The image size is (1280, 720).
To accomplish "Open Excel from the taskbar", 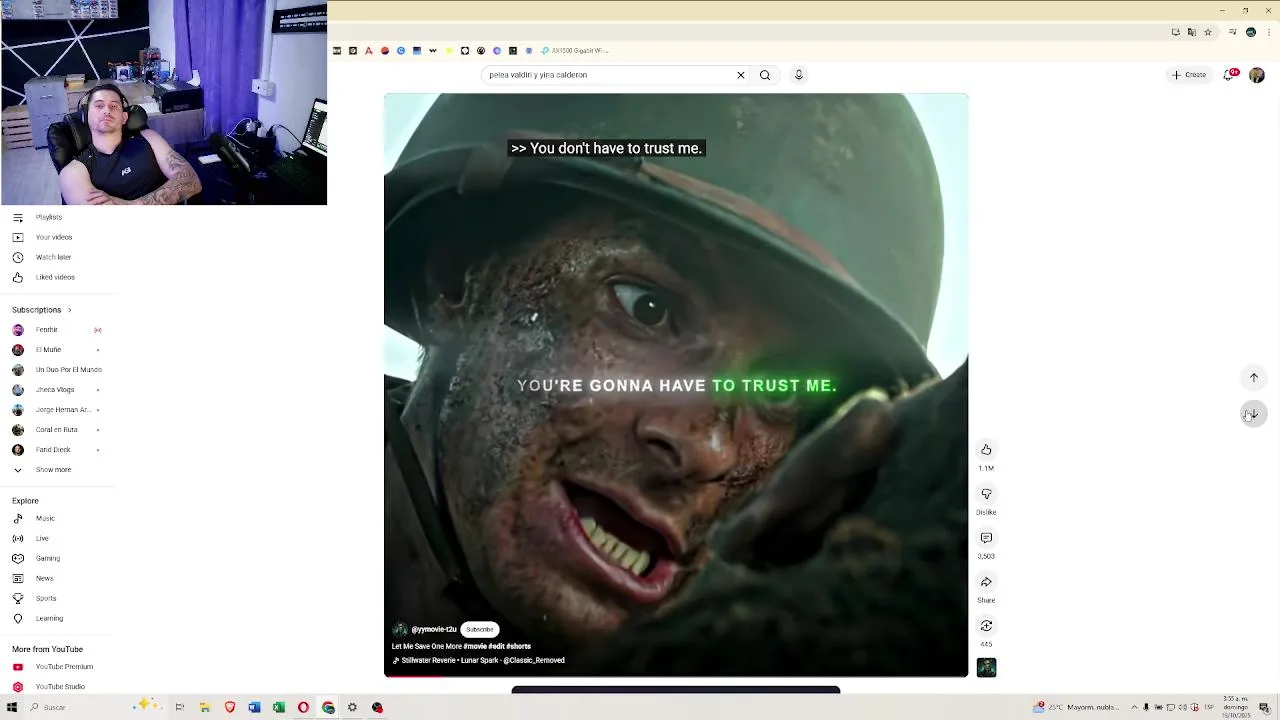I will pyautogui.click(x=279, y=708).
